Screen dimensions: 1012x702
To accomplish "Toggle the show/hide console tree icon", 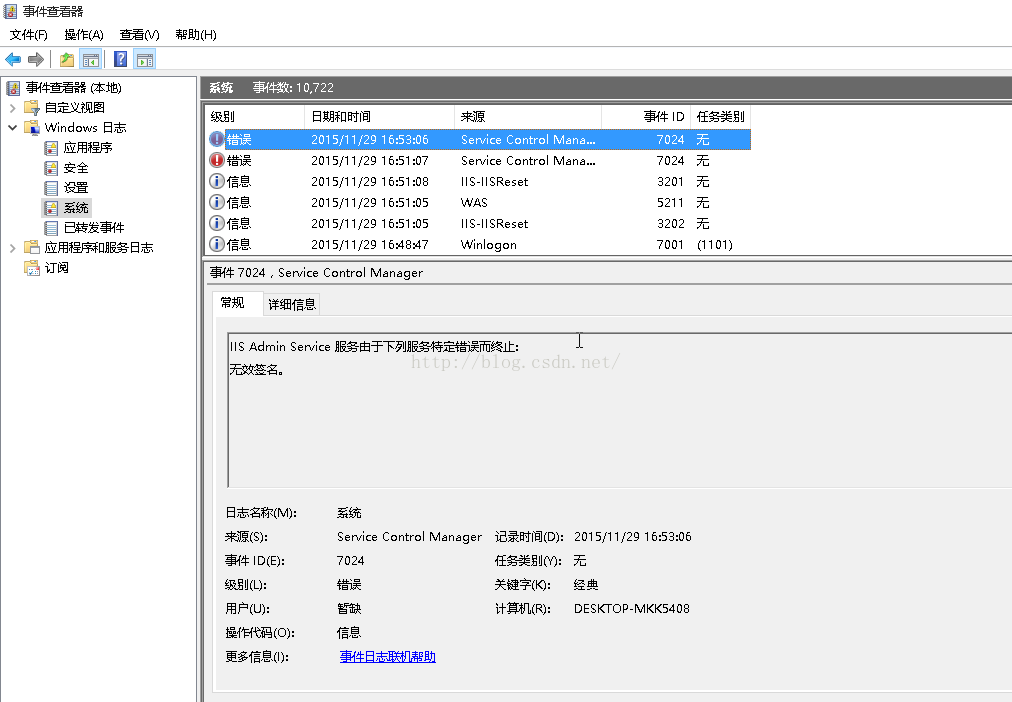I will click(x=90, y=59).
